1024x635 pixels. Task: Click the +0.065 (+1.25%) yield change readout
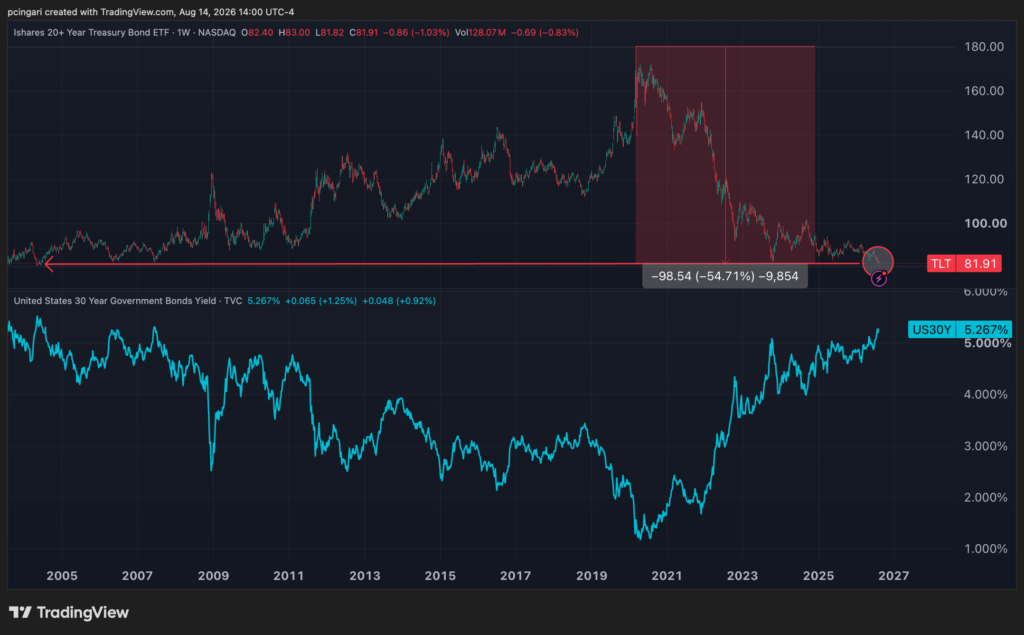coord(321,301)
